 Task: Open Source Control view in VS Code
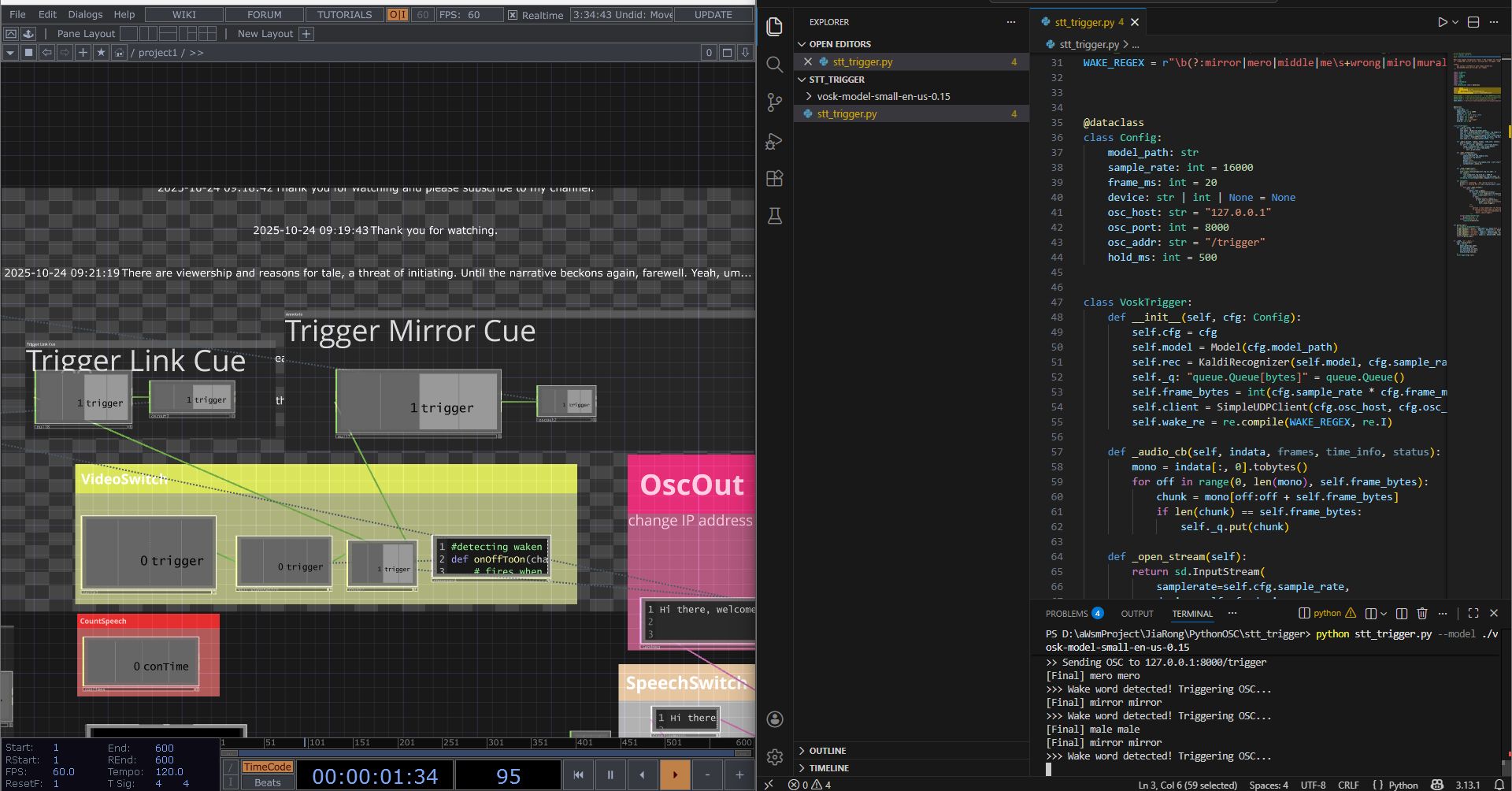pyautogui.click(x=775, y=102)
